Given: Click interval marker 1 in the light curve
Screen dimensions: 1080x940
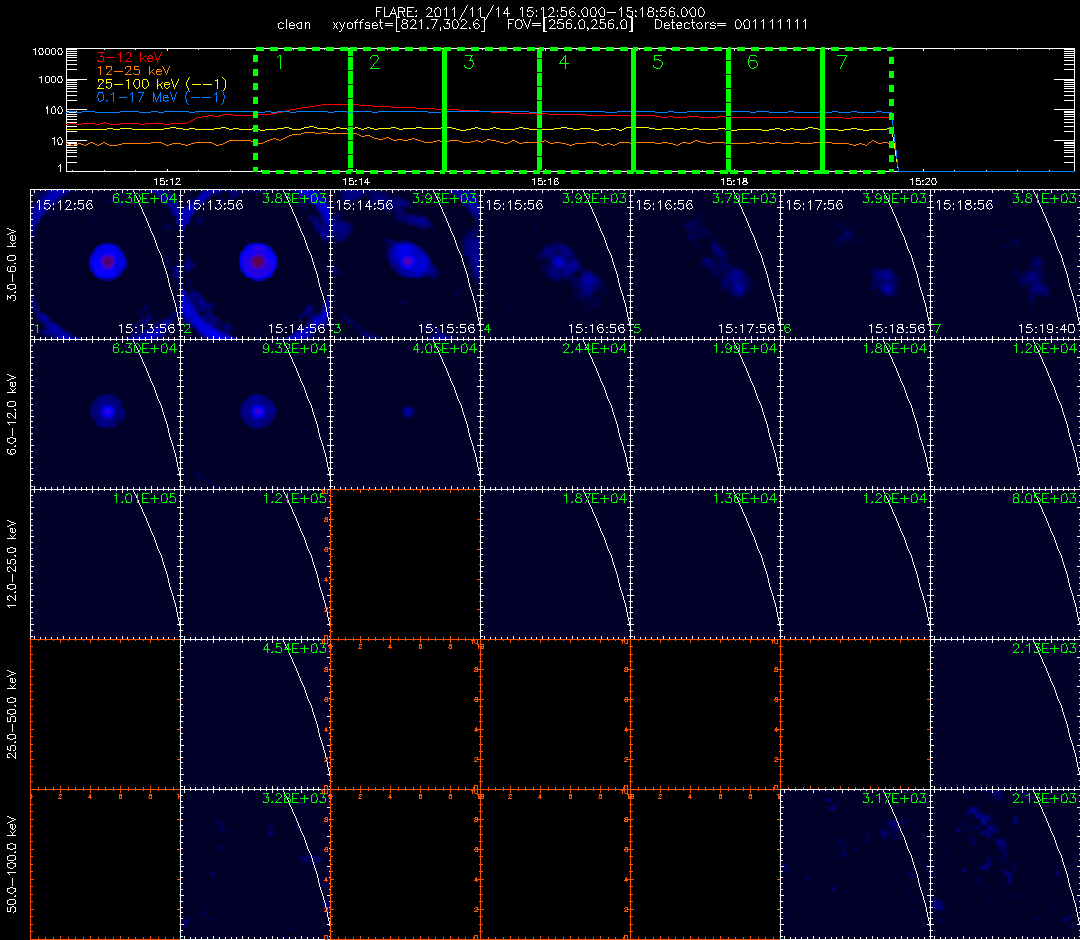Looking at the screenshot, I should (x=279, y=63).
